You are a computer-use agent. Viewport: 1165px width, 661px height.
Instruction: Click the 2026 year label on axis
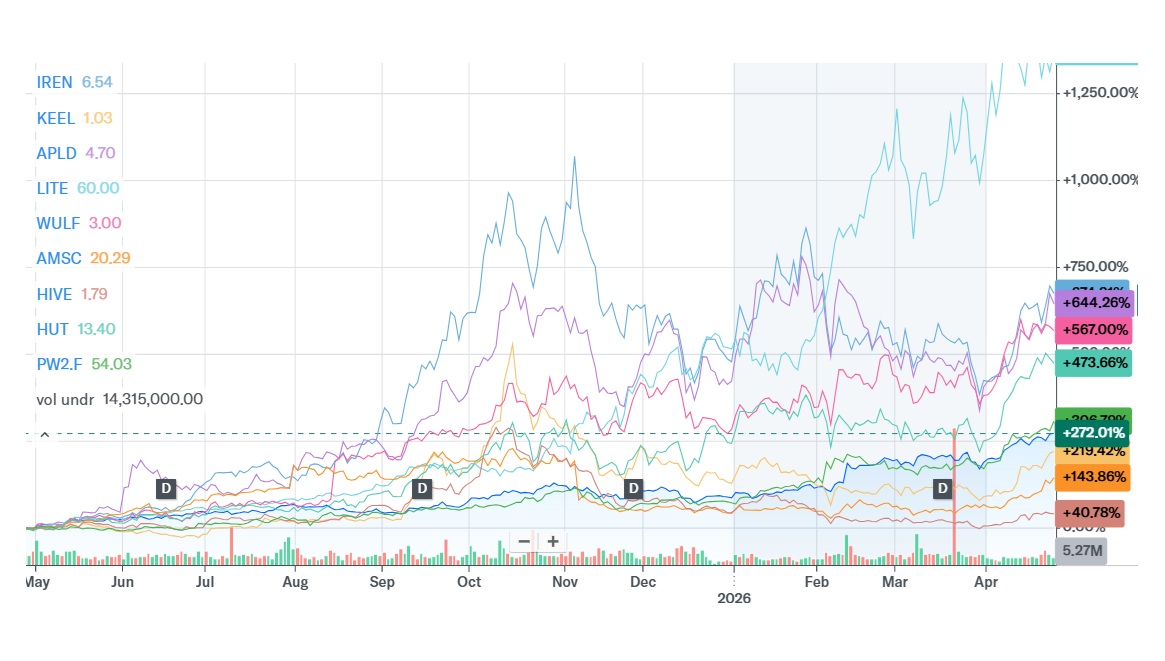click(734, 598)
